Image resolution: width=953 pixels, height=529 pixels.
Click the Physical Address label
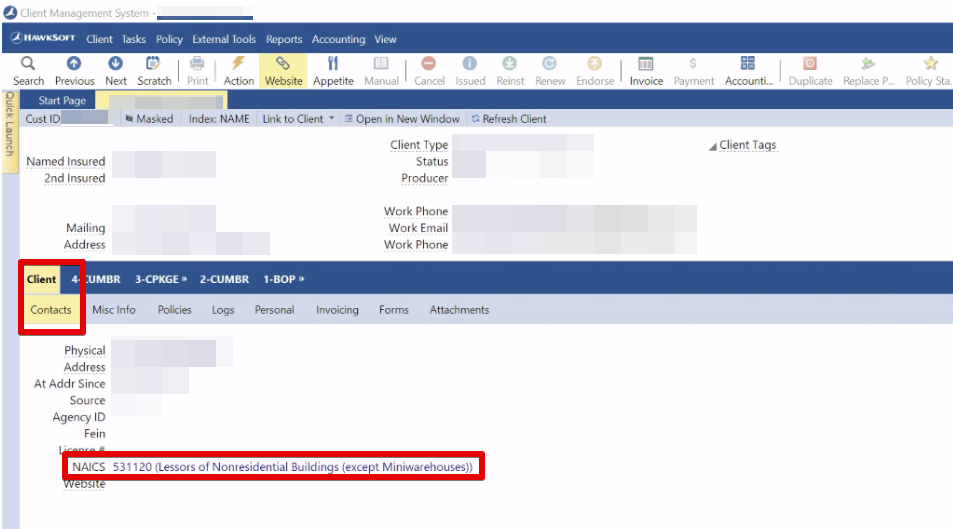pos(84,359)
